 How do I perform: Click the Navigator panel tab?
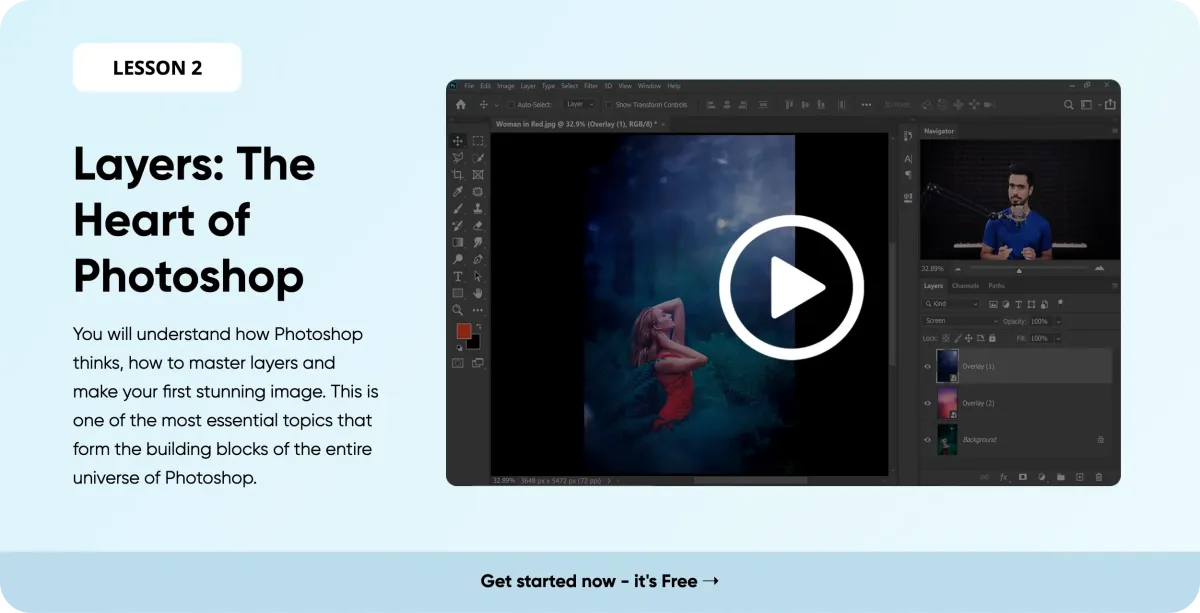tap(939, 131)
